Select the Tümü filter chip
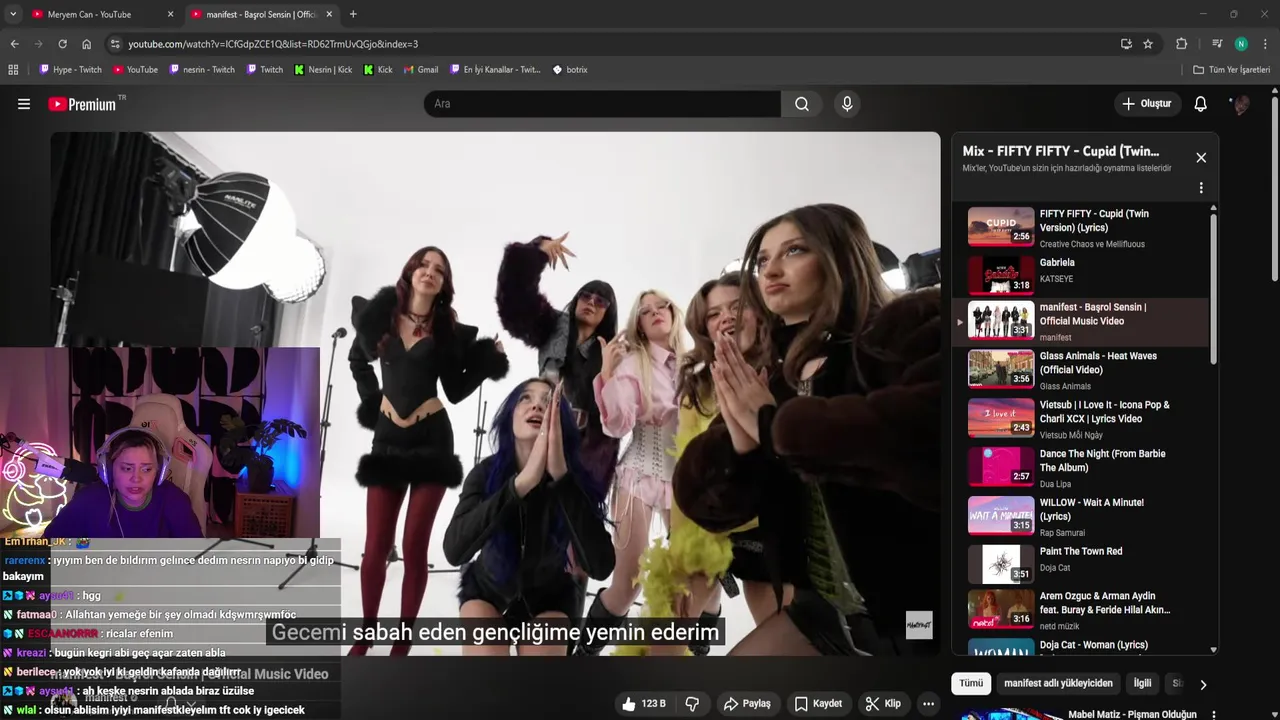Image resolution: width=1280 pixels, height=720 pixels. pos(971,684)
